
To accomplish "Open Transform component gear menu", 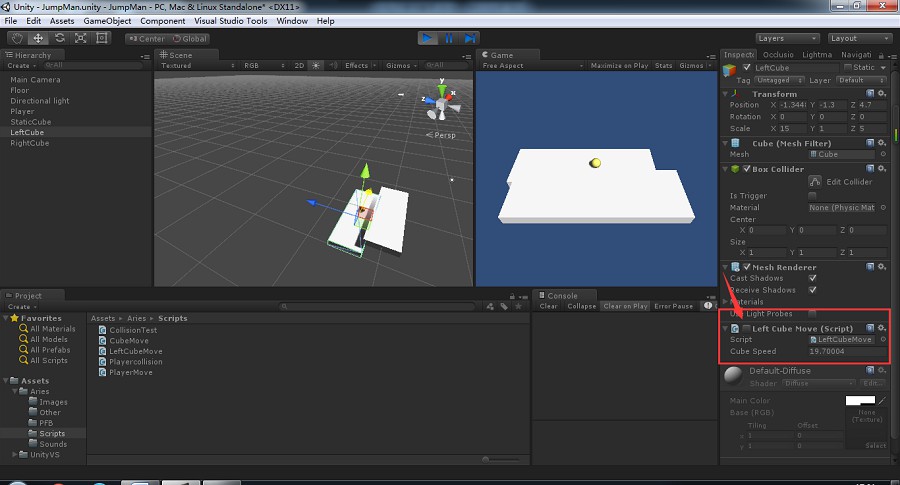I will tap(882, 94).
